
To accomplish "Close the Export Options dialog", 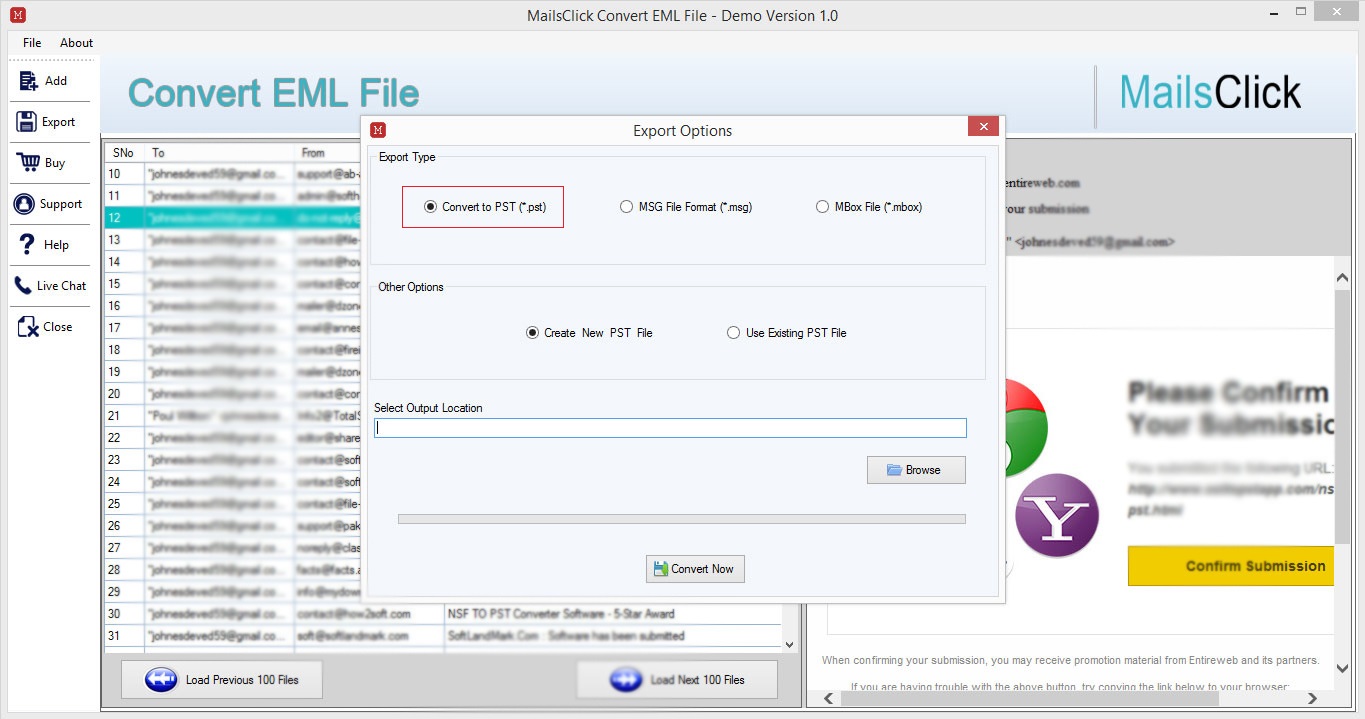I will tap(983, 127).
